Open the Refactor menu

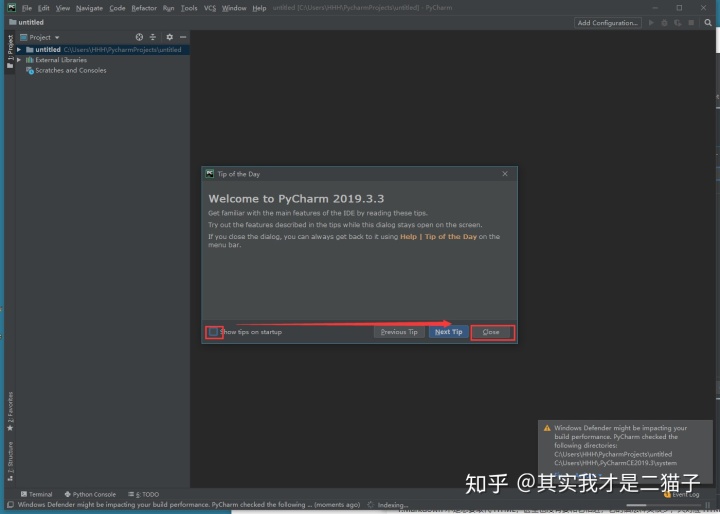click(144, 8)
